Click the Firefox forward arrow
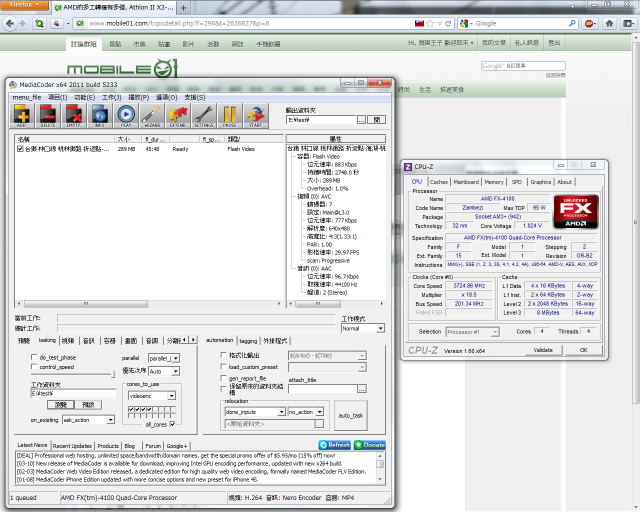The image size is (640, 512). pos(22,24)
